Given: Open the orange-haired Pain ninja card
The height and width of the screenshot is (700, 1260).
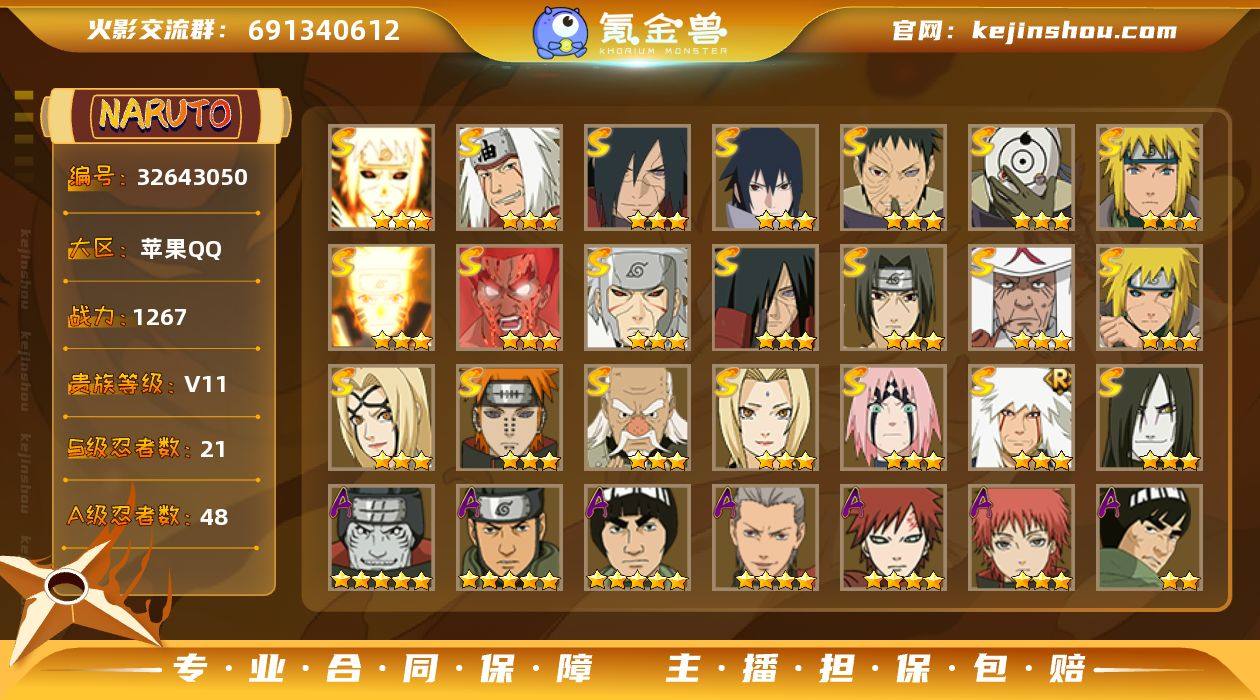Looking at the screenshot, I should click(x=510, y=418).
